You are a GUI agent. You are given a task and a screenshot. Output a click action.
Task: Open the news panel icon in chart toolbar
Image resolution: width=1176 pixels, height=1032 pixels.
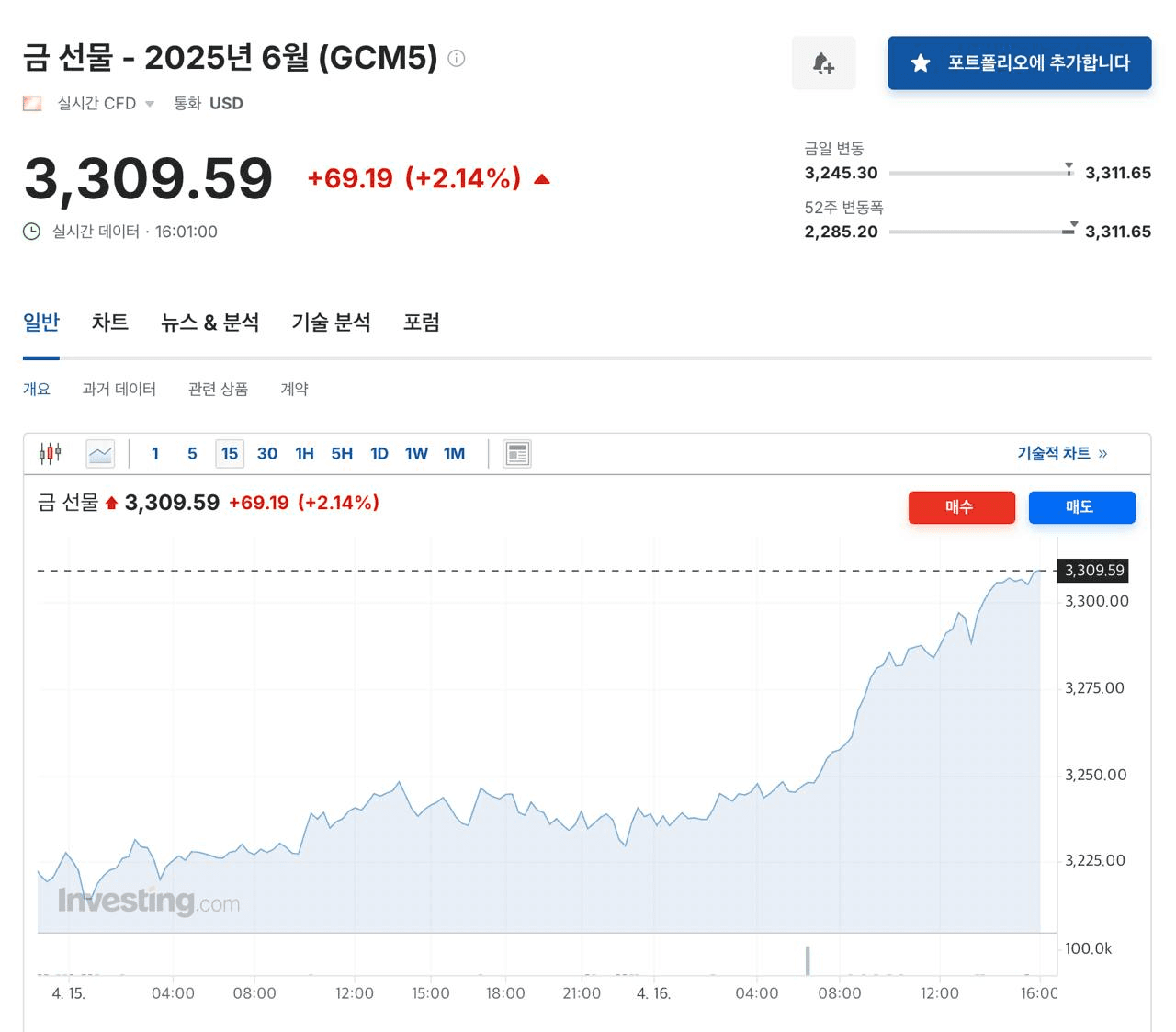pyautogui.click(x=517, y=453)
